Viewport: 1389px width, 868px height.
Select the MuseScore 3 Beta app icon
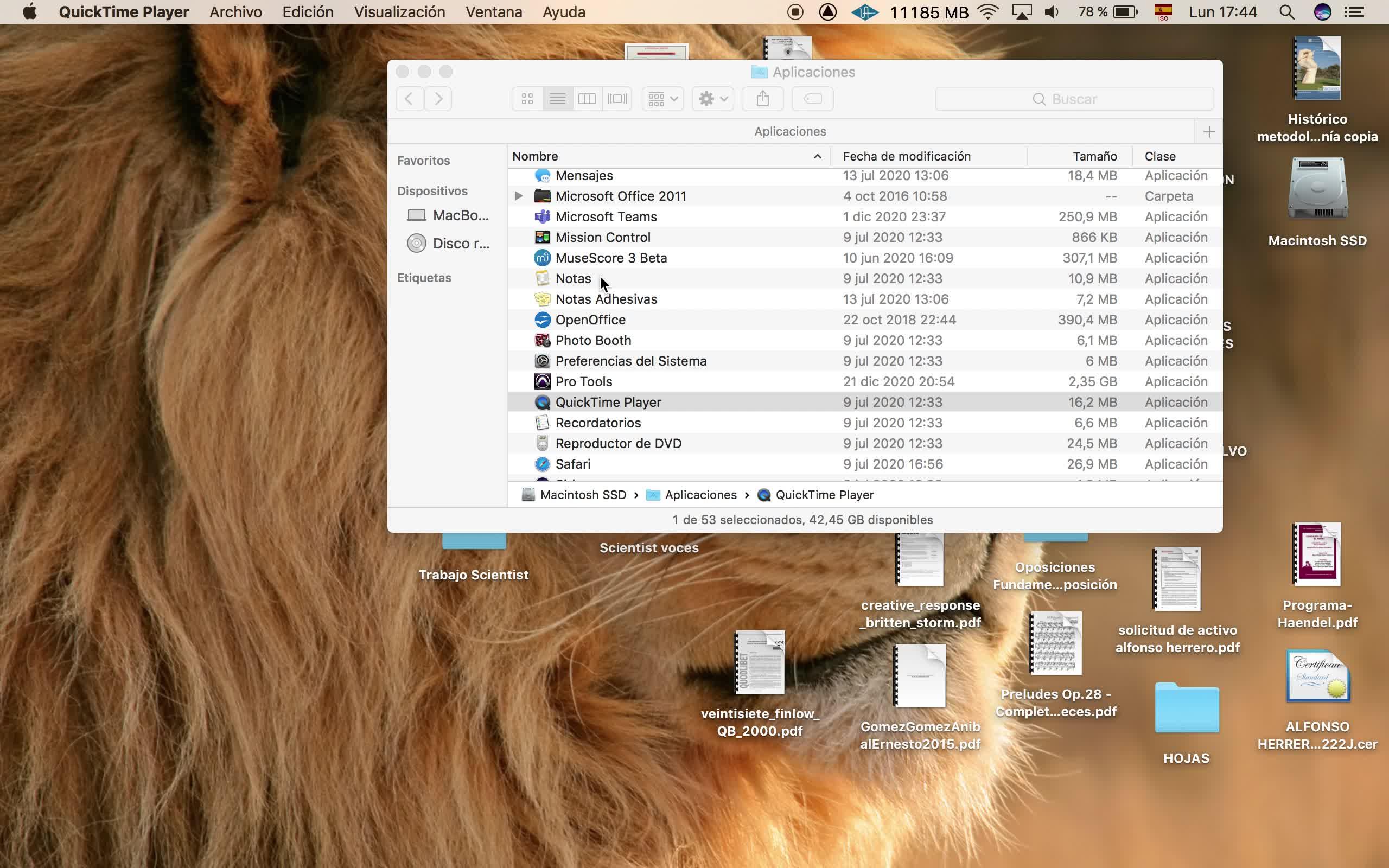pyautogui.click(x=542, y=258)
